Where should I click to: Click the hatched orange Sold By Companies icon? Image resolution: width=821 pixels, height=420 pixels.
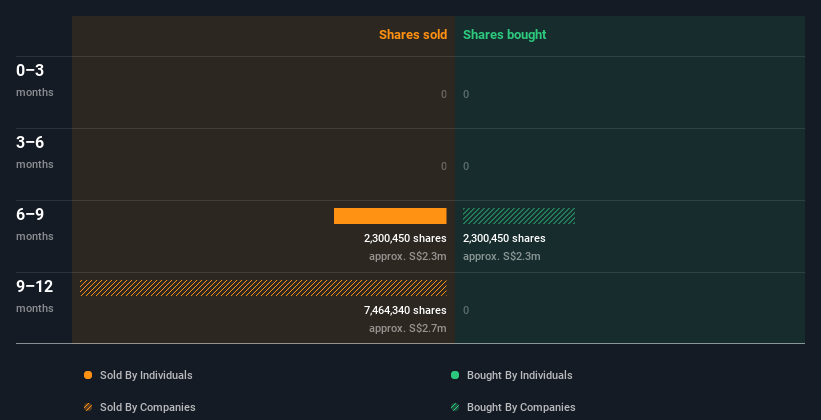(88, 407)
